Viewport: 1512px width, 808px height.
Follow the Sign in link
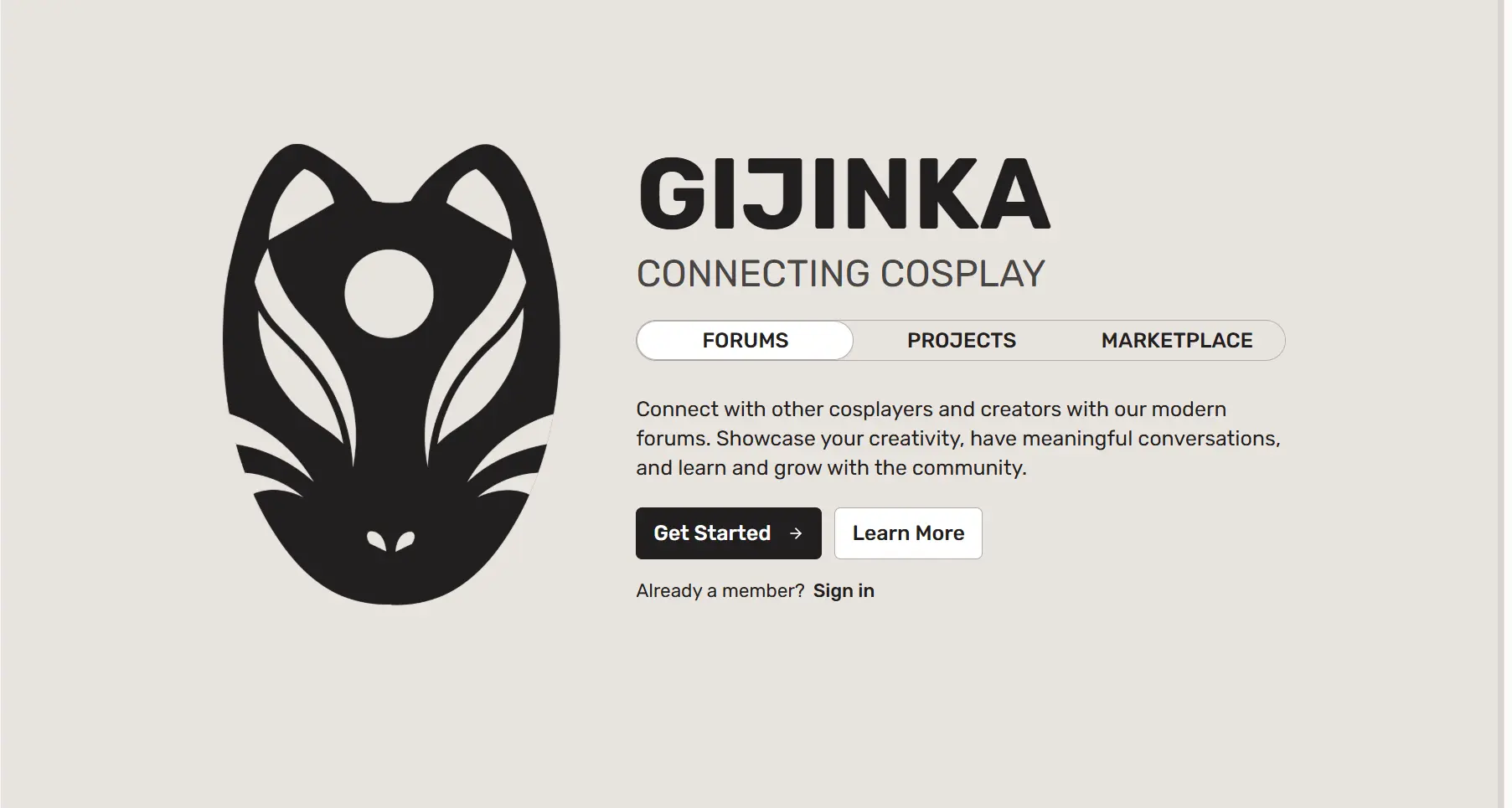[x=844, y=591]
